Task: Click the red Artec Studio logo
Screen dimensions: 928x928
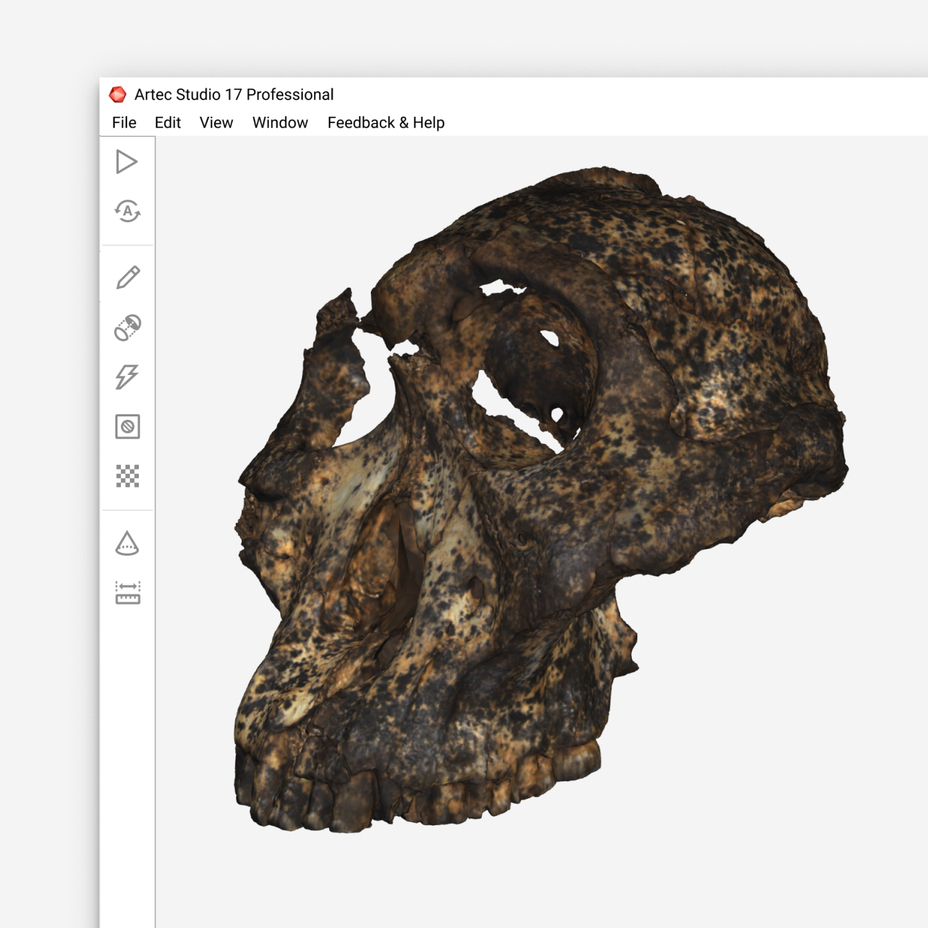Action: pyautogui.click(x=118, y=95)
